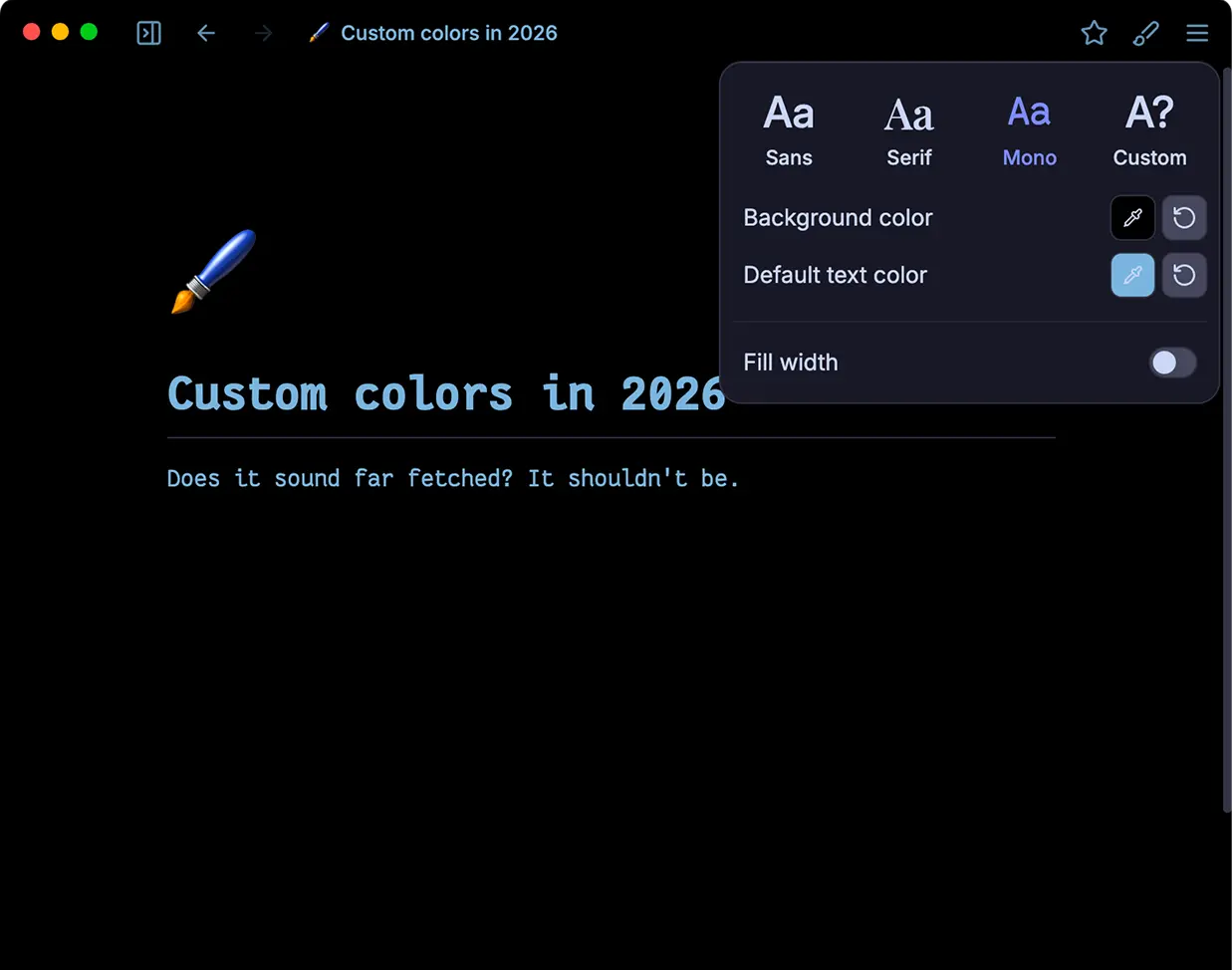Select the Sans font style
Image resolution: width=1232 pixels, height=970 pixels.
click(788, 124)
